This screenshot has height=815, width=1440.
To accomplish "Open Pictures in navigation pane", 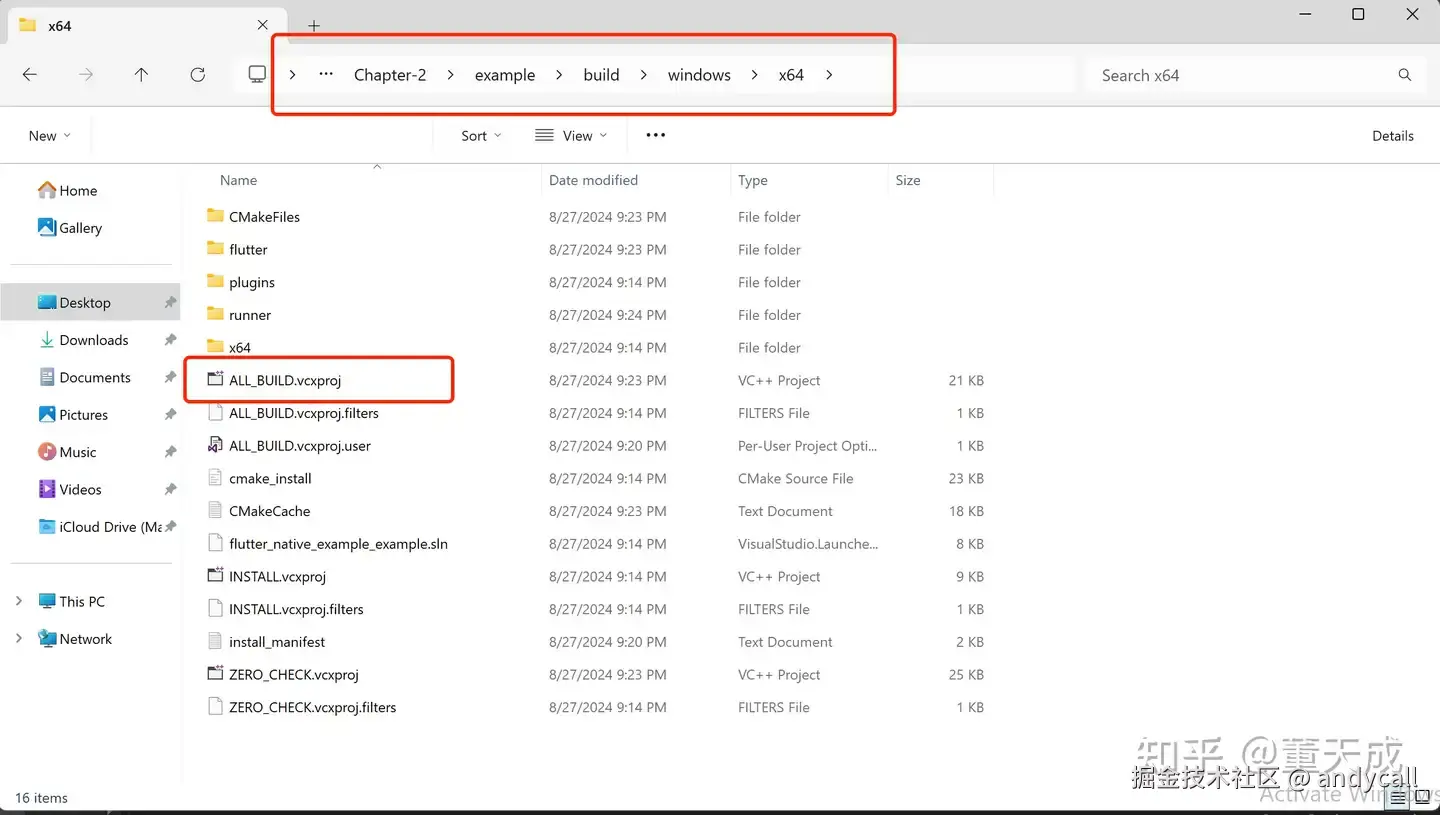I will (73, 414).
